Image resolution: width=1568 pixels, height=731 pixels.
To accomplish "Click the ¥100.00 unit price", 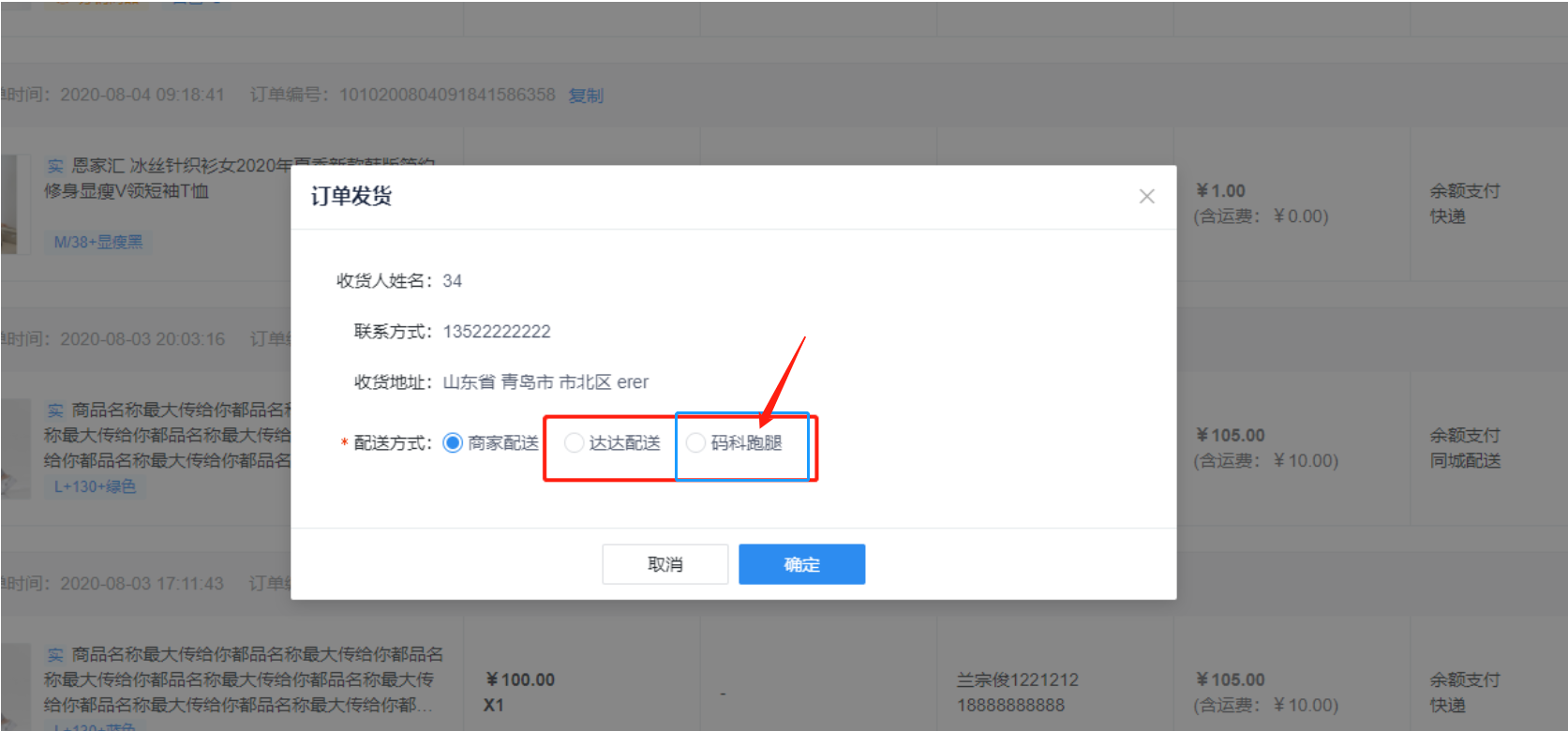I will point(520,680).
